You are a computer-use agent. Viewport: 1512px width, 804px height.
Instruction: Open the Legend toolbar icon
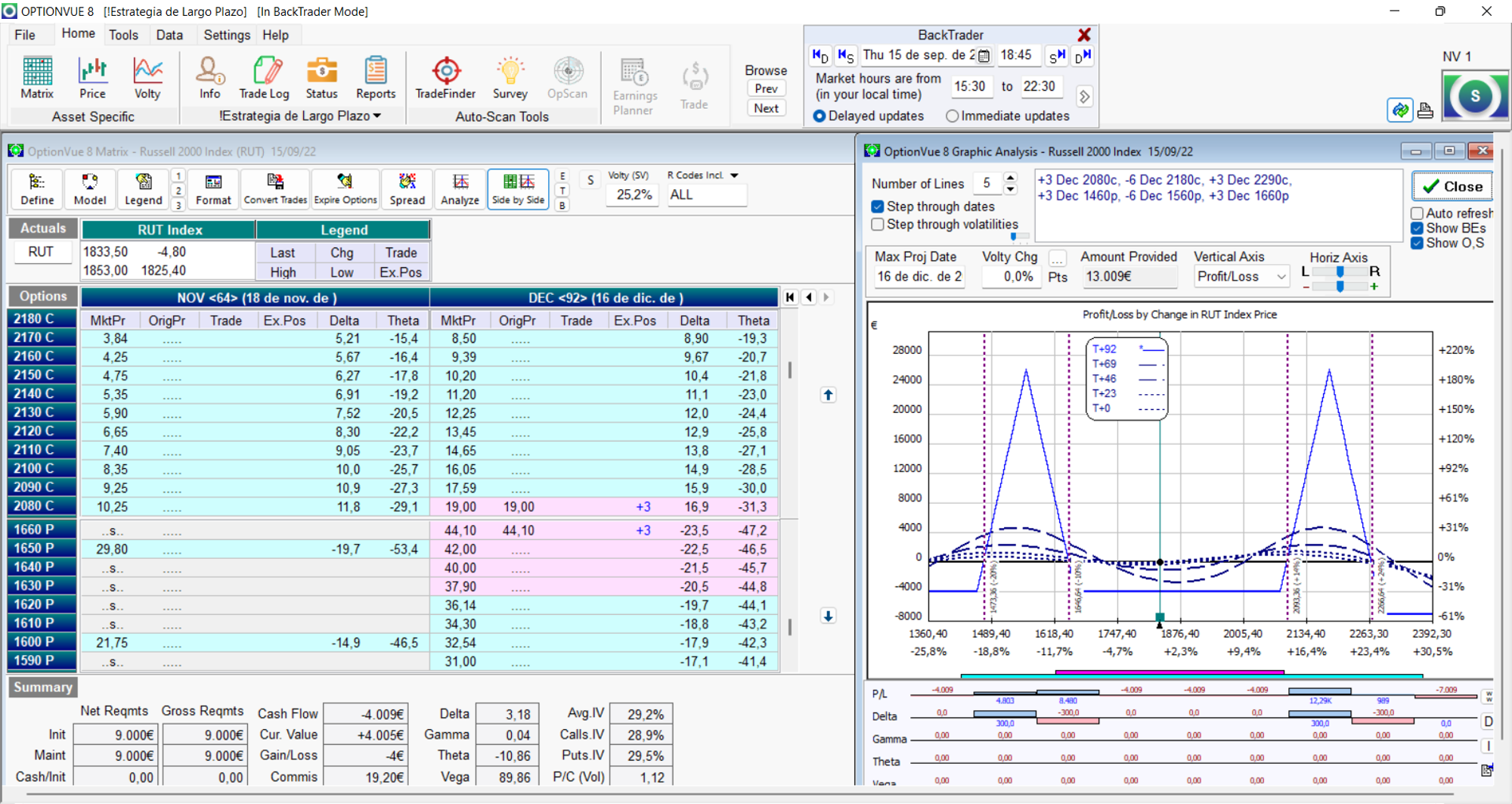coord(143,189)
